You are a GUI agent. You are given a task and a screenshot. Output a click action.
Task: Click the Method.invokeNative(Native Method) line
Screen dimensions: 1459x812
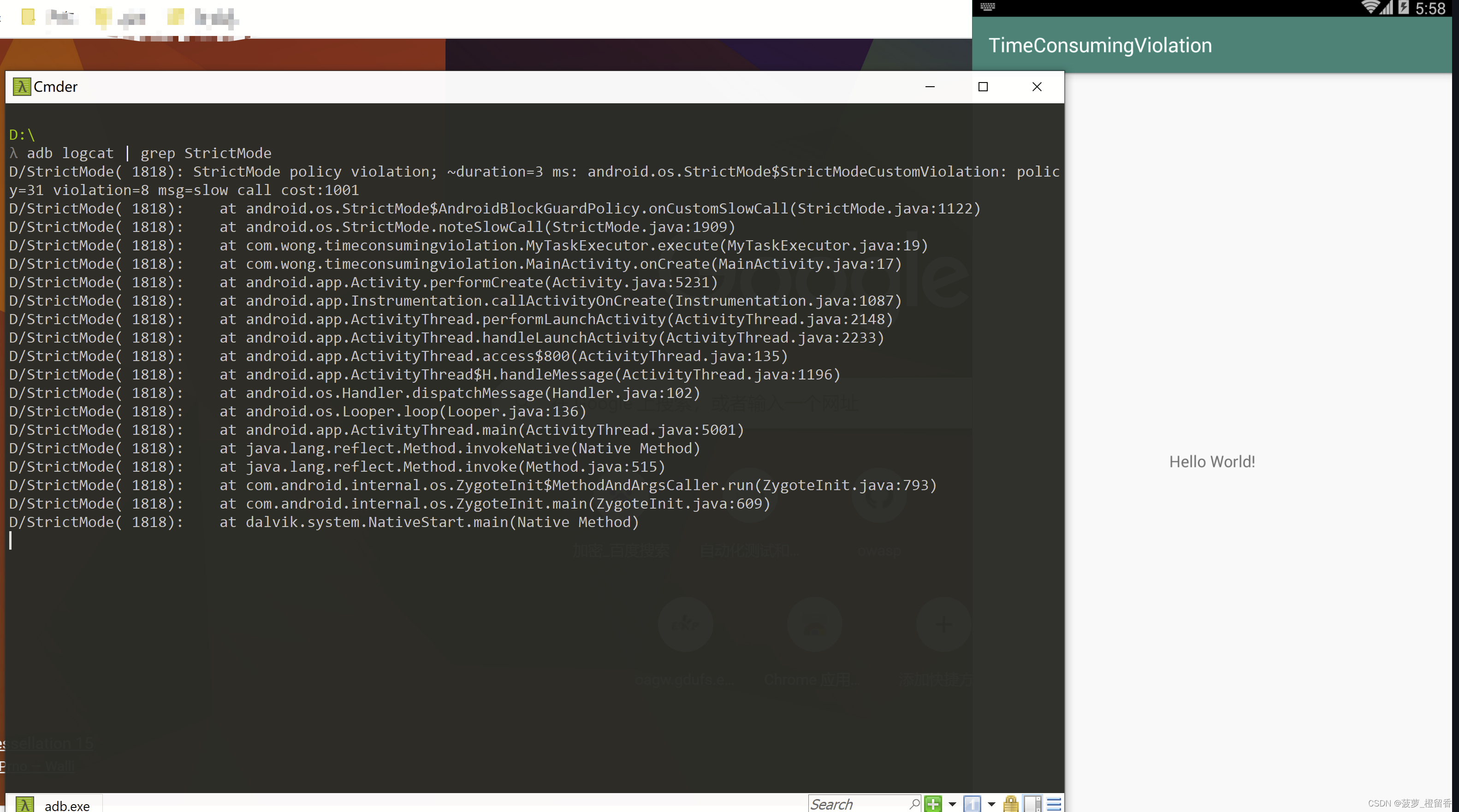(x=355, y=449)
